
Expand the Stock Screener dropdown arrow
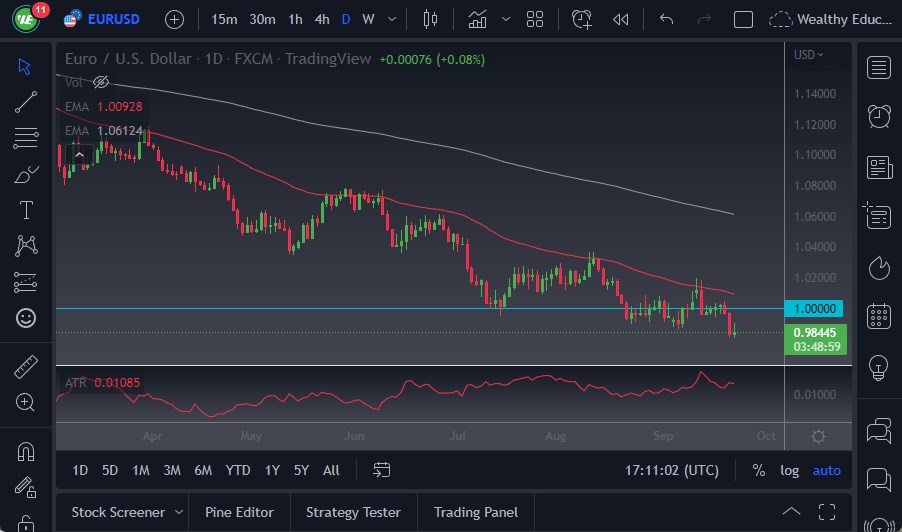point(179,512)
